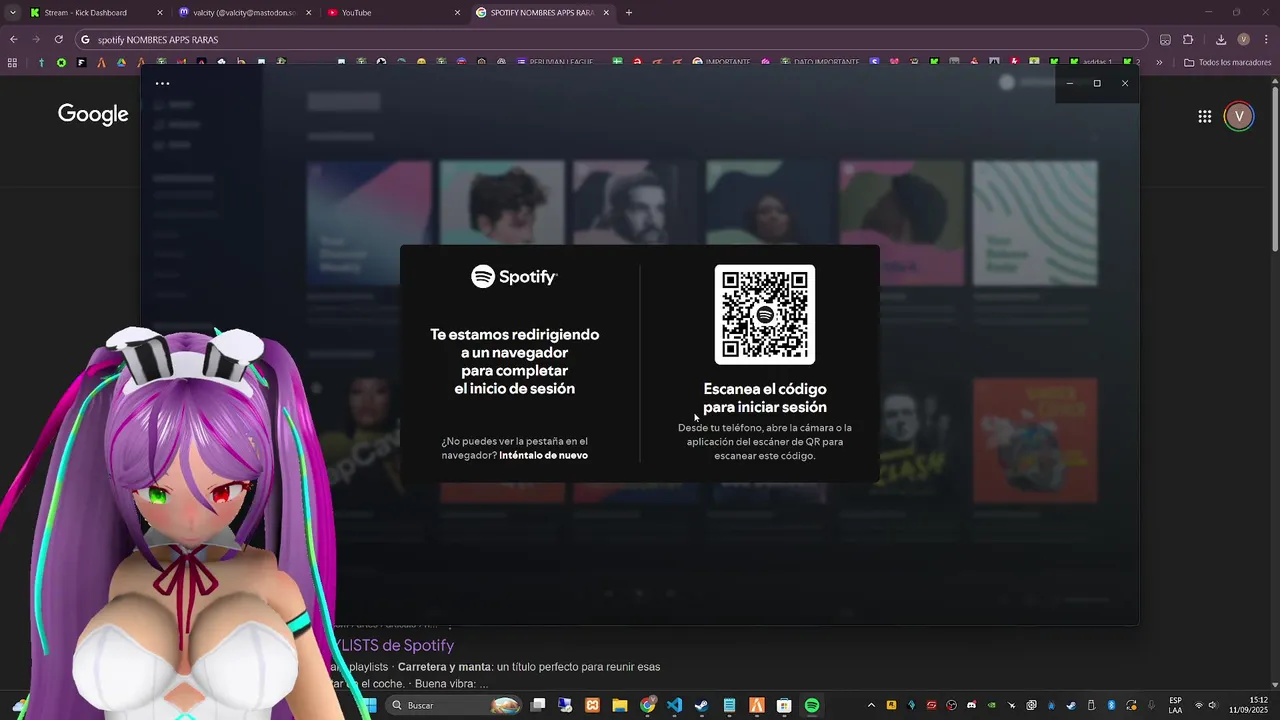The image size is (1280, 720).
Task: Reload the Google results page
Action: point(59,40)
